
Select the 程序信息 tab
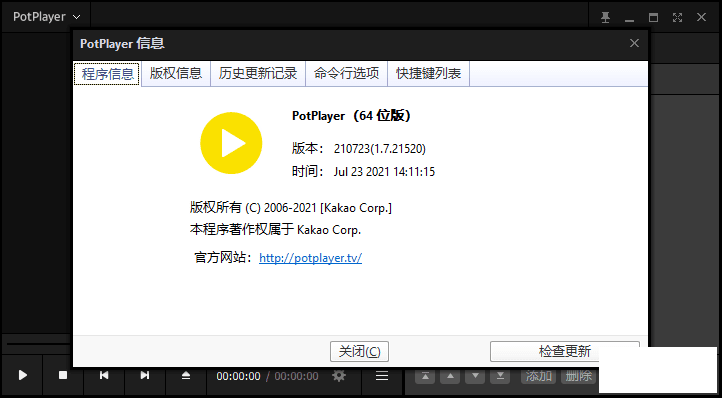[x=107, y=74]
